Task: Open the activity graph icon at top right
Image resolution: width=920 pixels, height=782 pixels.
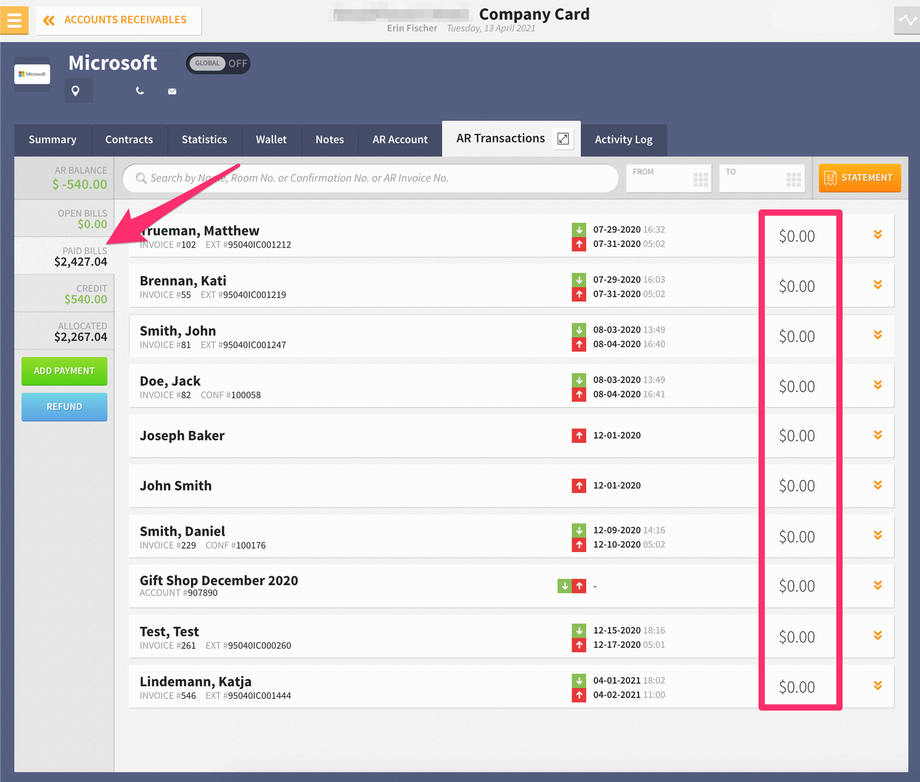Action: [907, 21]
